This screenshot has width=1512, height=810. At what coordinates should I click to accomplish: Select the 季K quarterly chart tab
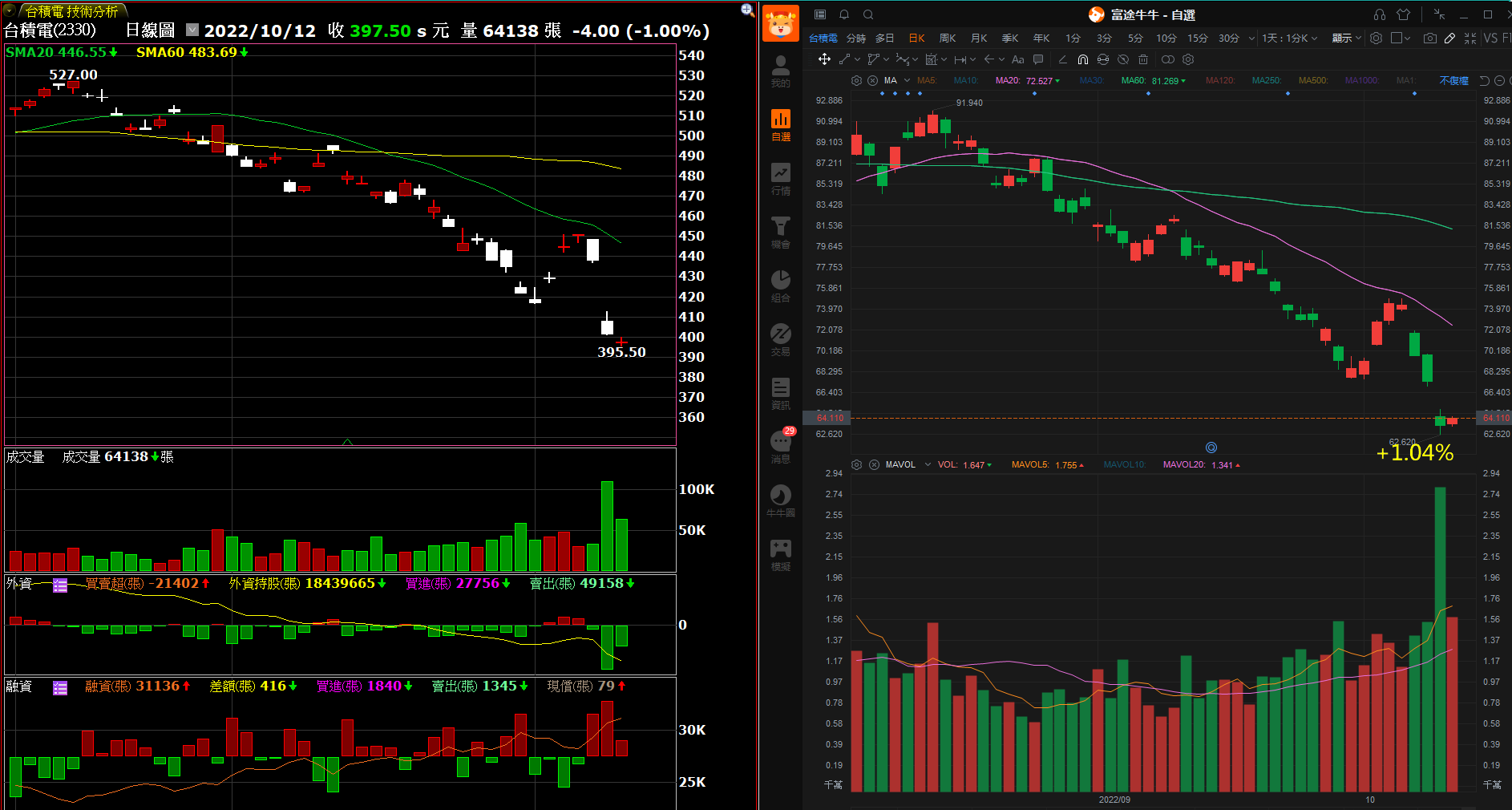click(1010, 38)
